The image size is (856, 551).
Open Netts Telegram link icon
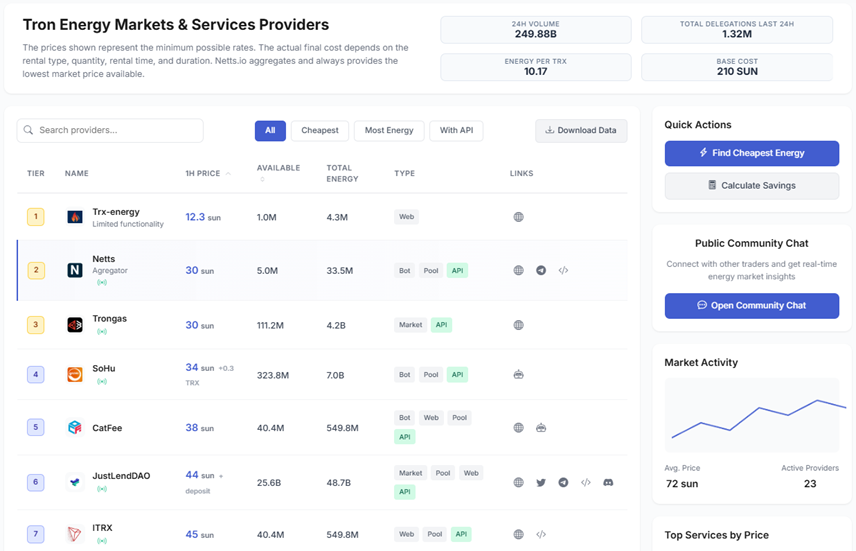pos(541,270)
